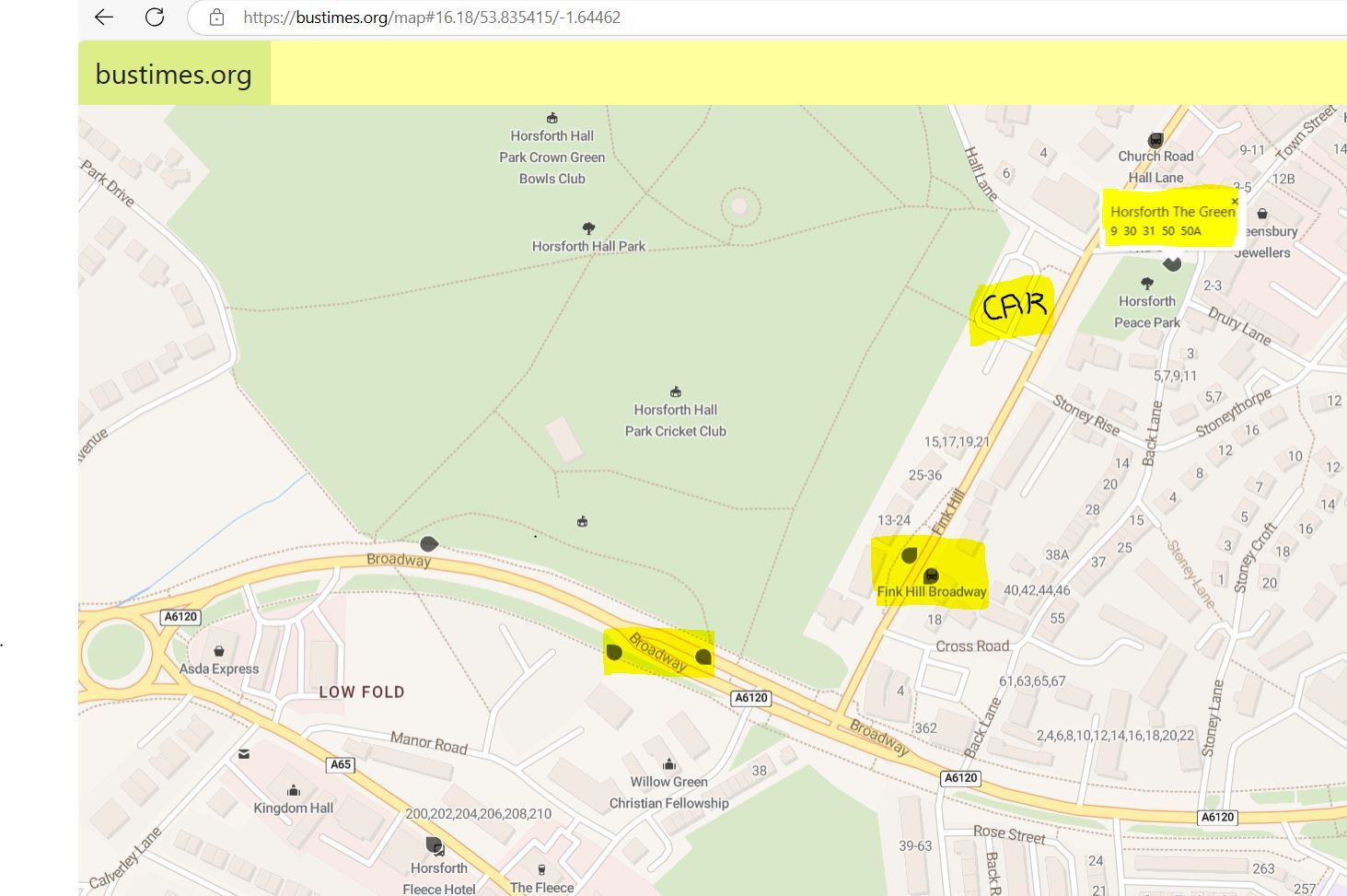Screen dimensions: 1347x896
Task: Reload the page with the refresh icon
Action: click(x=155, y=17)
